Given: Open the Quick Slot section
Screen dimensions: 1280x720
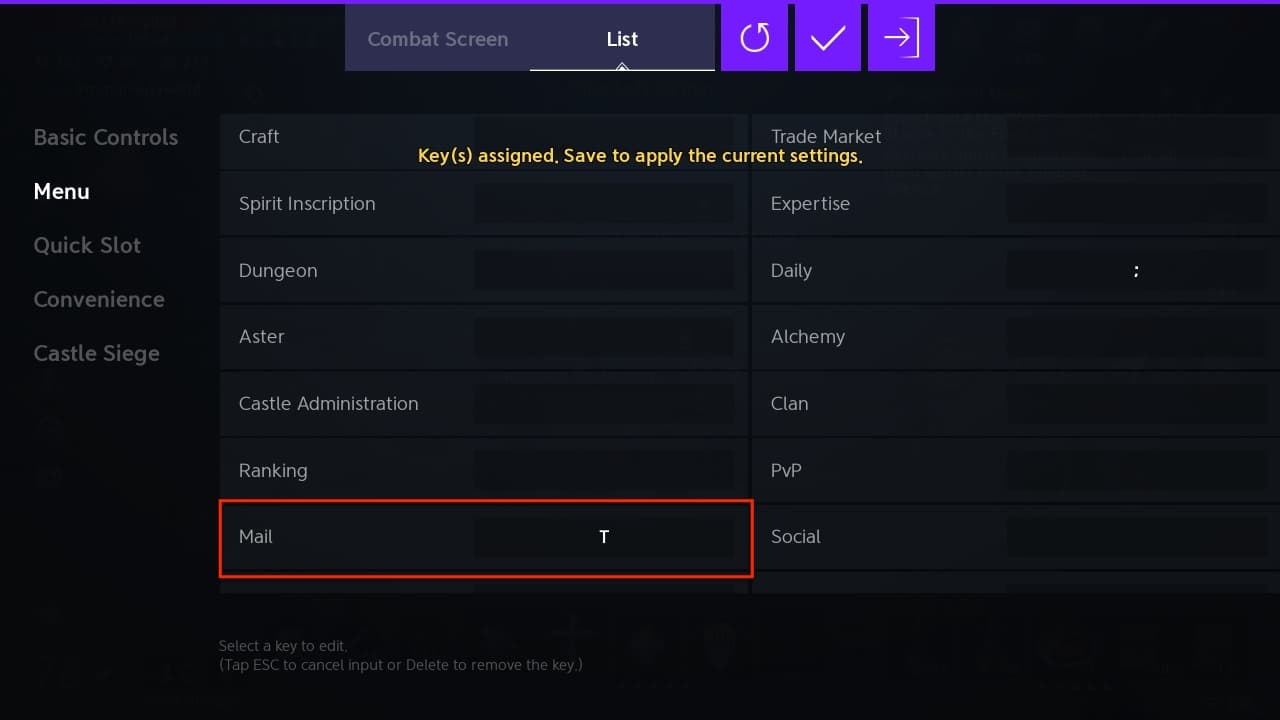Looking at the screenshot, I should coord(88,245).
